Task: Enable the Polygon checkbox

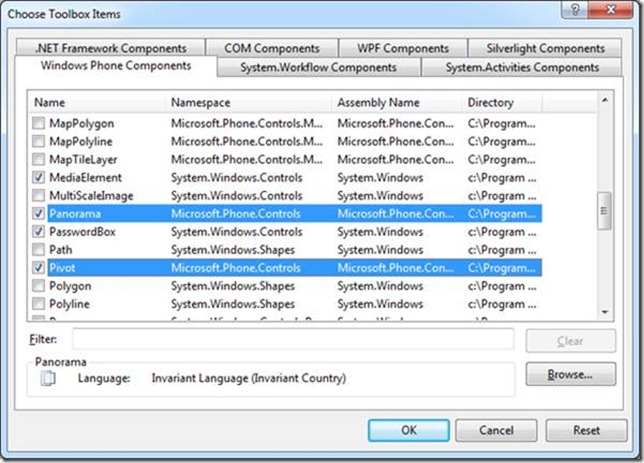Action: click(39, 286)
